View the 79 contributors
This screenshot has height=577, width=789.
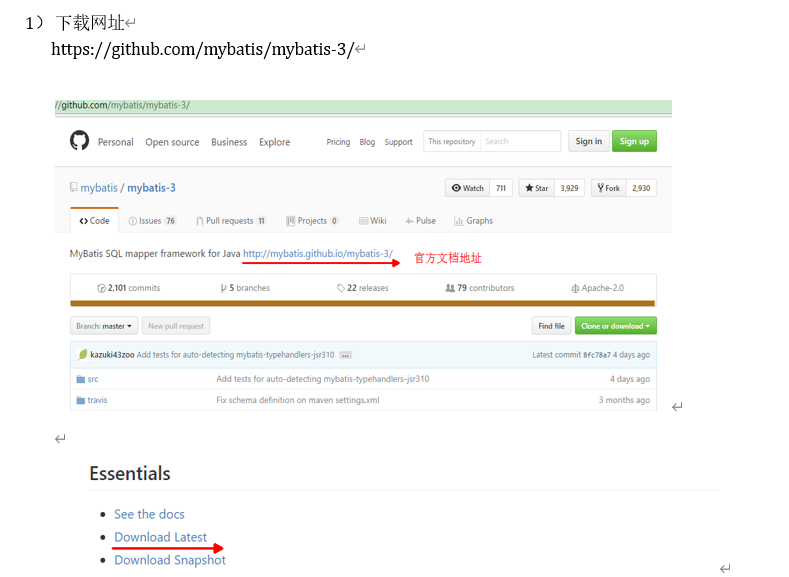(480, 288)
